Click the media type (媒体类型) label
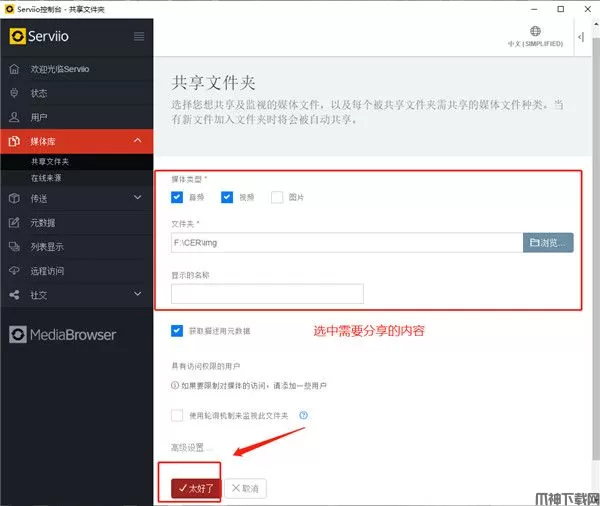Image resolution: width=600 pixels, height=506 pixels. click(187, 179)
